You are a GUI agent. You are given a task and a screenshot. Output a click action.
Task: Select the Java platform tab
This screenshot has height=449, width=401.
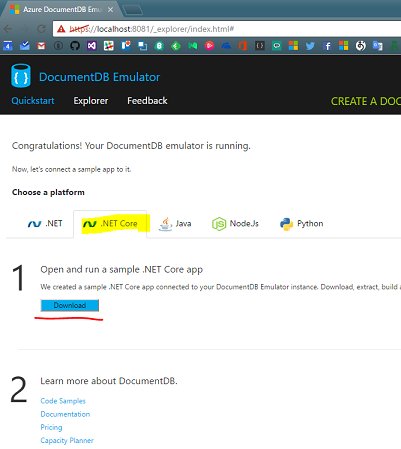click(x=175, y=224)
